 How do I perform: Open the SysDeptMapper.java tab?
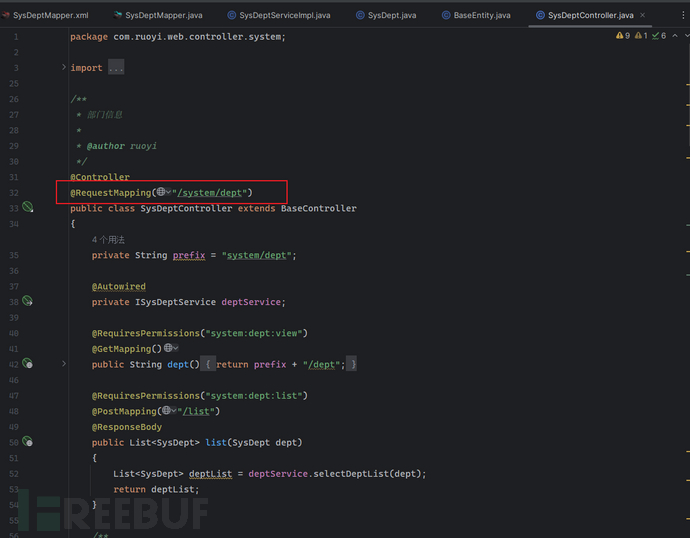pos(158,15)
